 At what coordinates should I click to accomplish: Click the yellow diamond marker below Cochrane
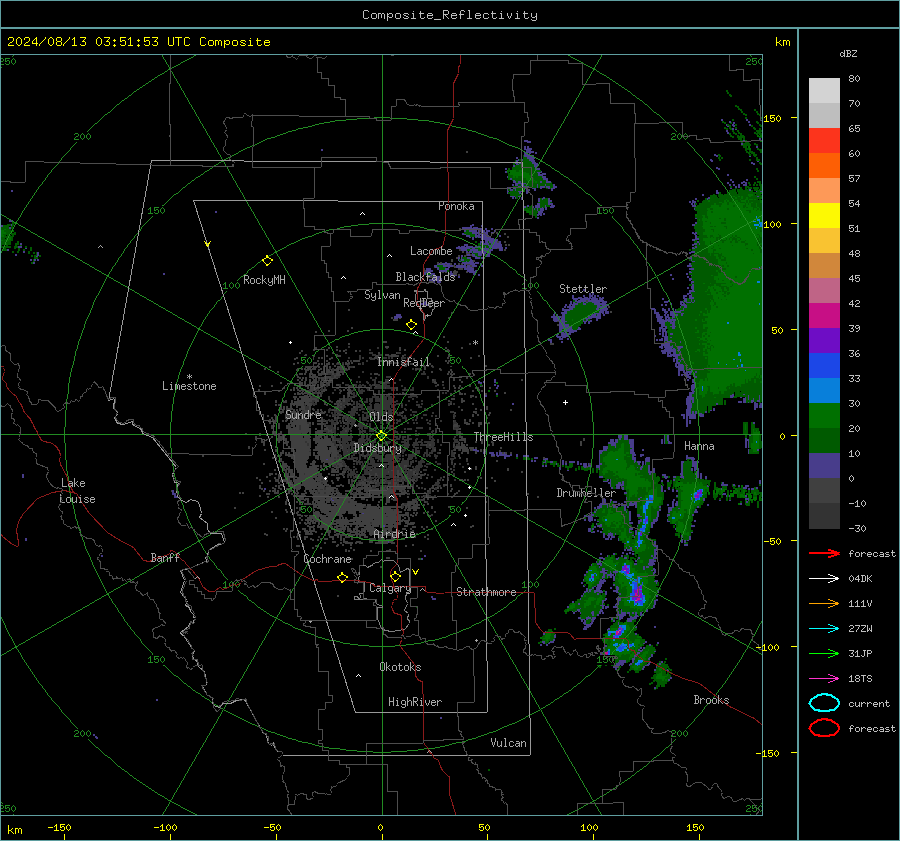342,577
